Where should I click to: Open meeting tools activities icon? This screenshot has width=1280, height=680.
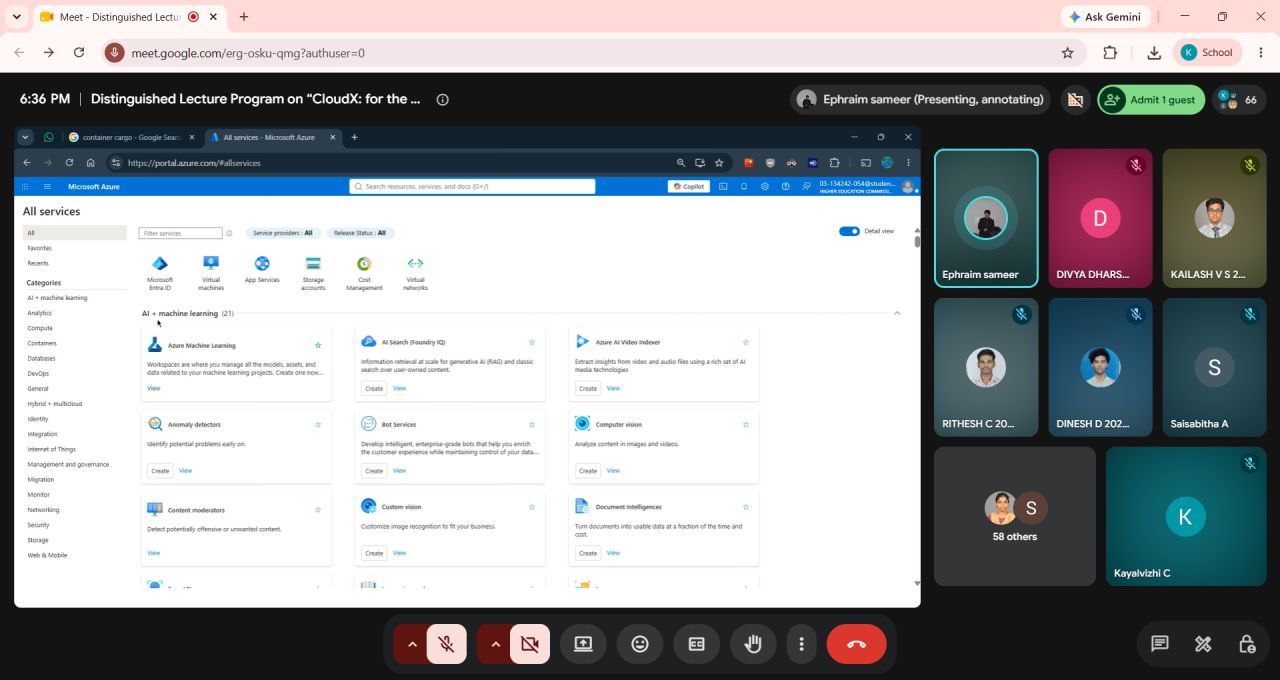tap(1203, 644)
